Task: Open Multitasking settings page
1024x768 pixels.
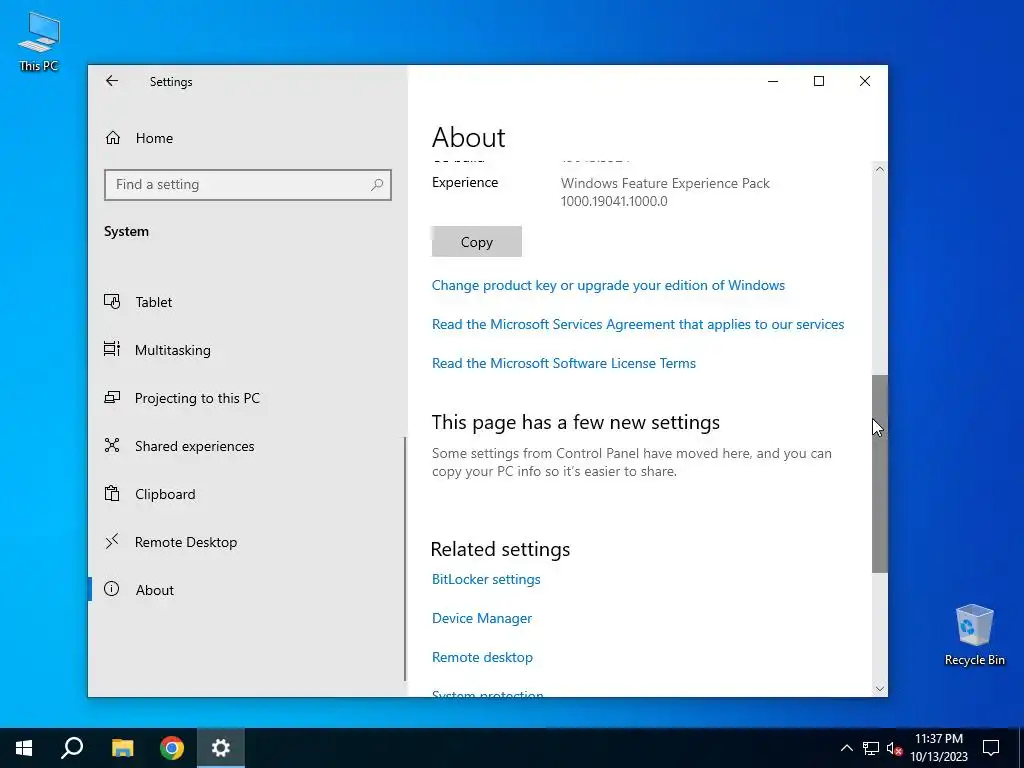Action: (x=247, y=350)
